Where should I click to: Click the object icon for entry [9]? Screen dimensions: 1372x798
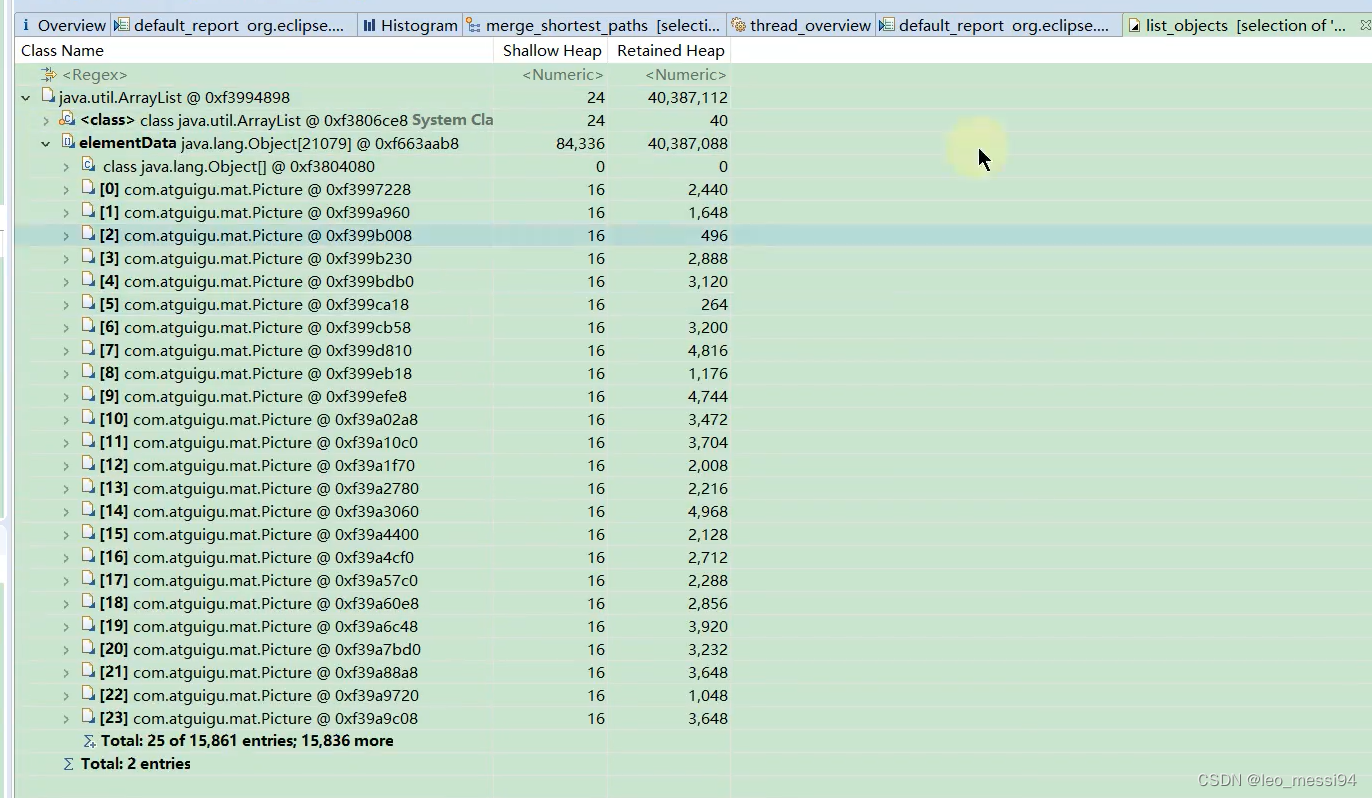tap(88, 396)
